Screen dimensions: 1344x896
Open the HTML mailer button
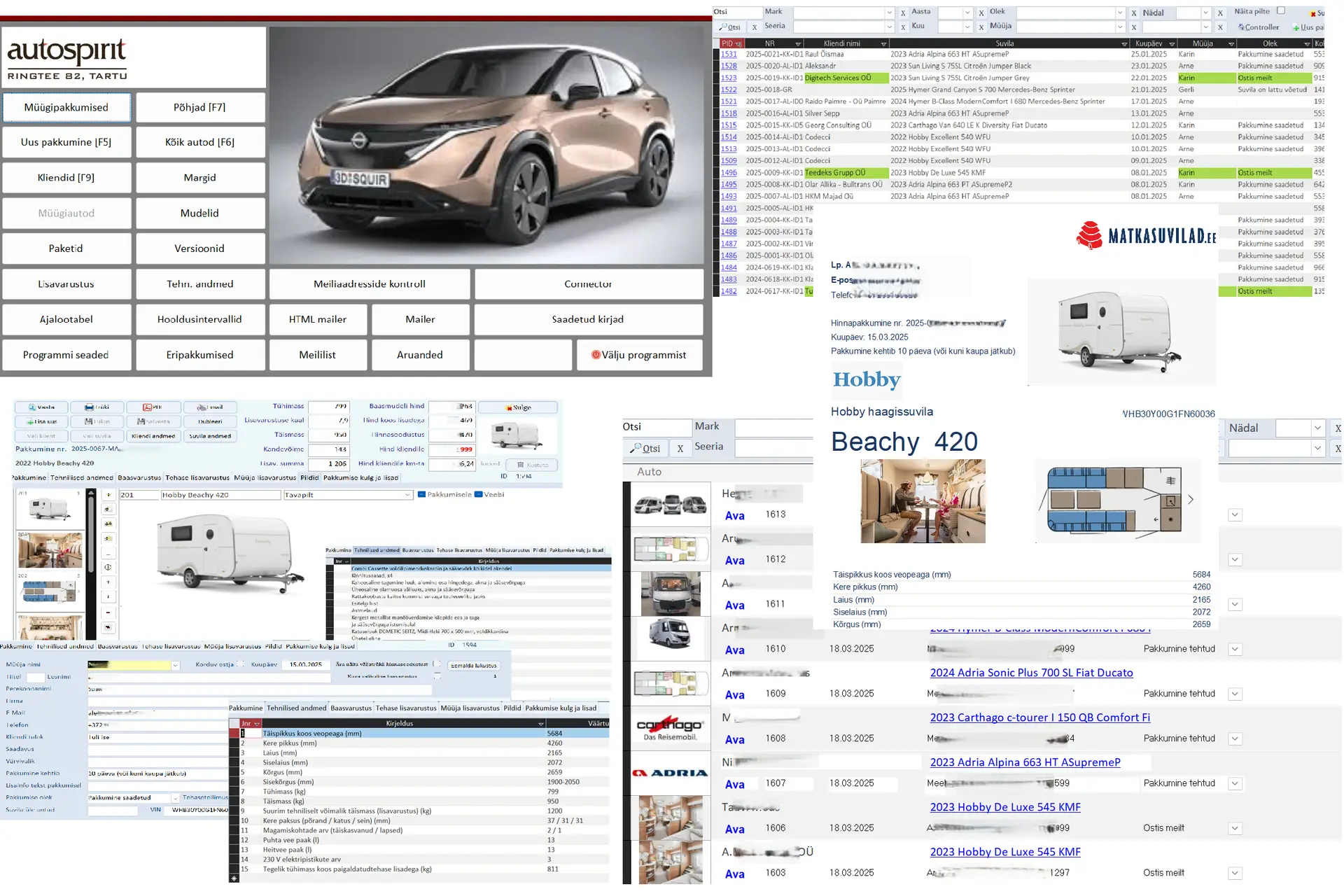tap(318, 319)
